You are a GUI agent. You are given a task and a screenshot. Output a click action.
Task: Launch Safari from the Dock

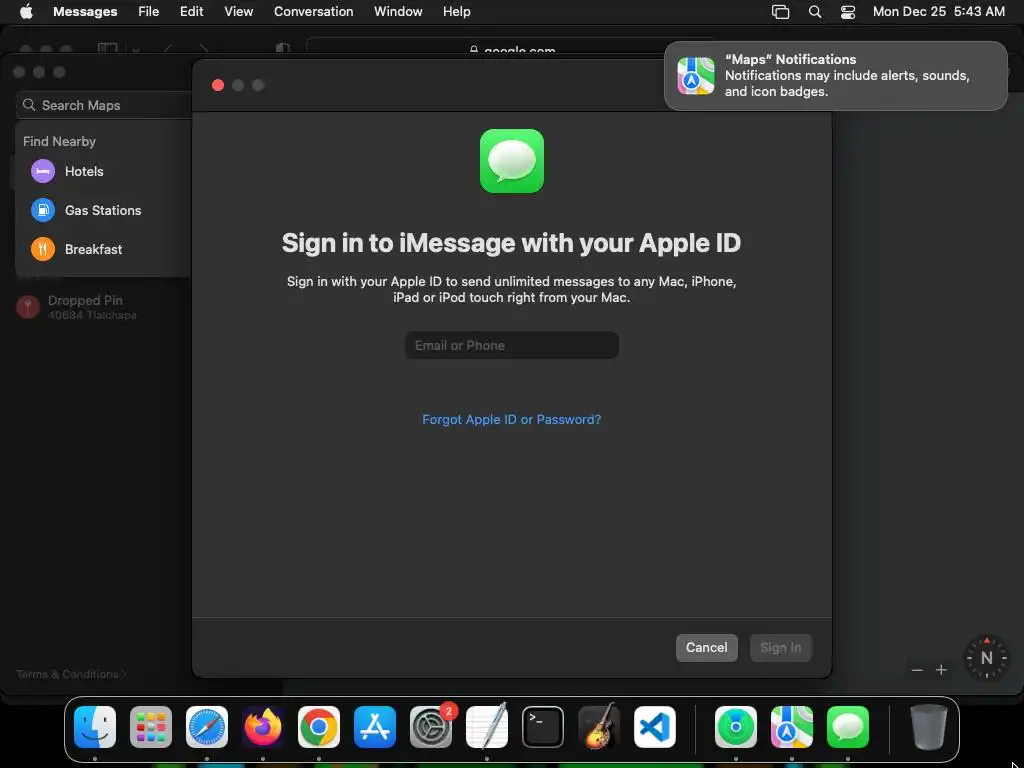coord(207,727)
